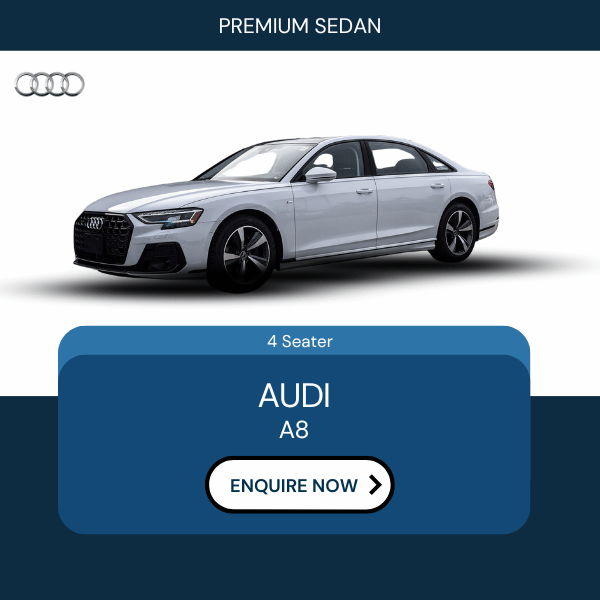Click the rear passenger window of the car
This screenshot has width=600, height=600.
click(x=399, y=158)
